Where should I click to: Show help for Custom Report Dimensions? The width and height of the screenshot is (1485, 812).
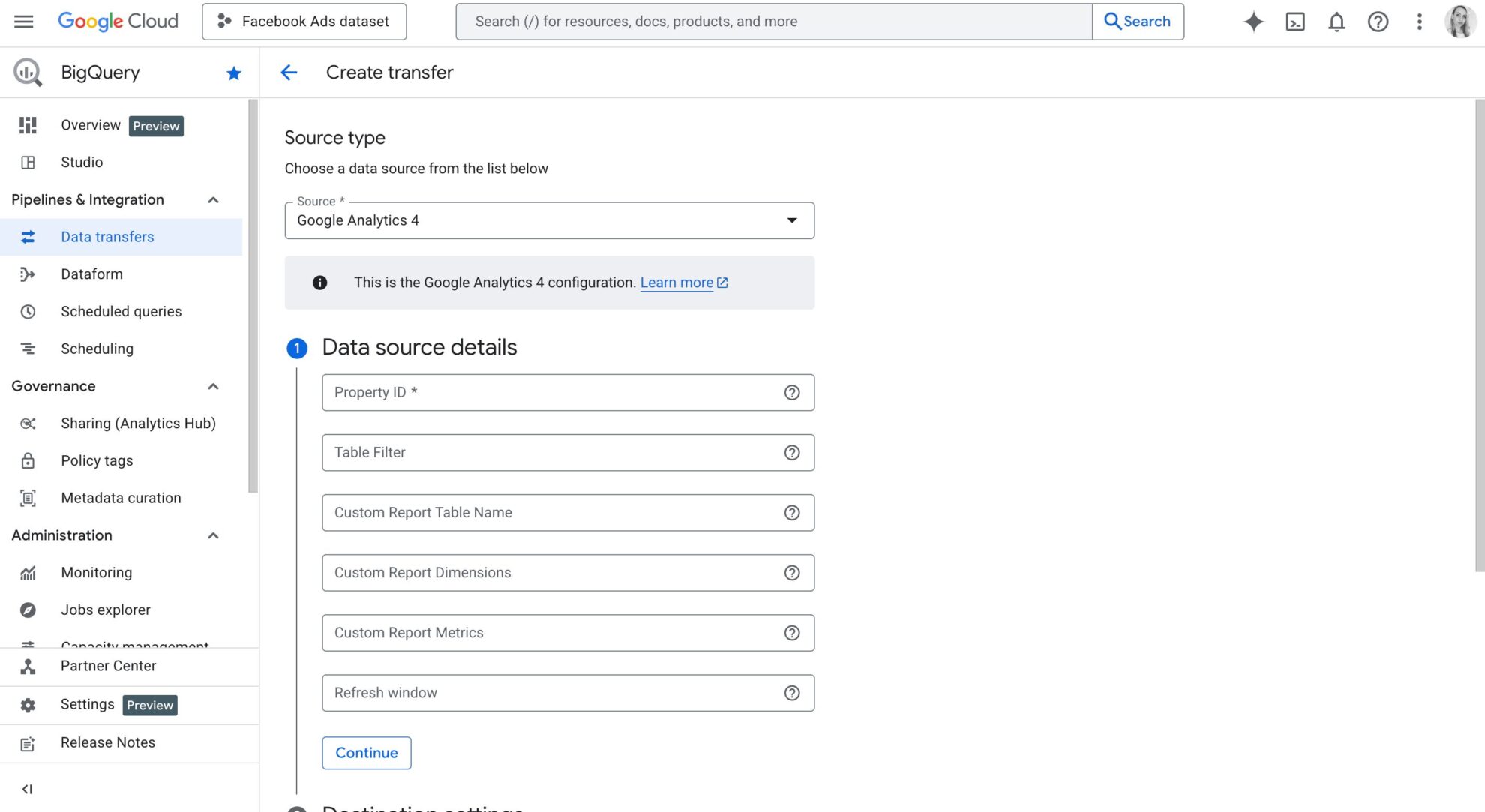[x=792, y=573]
